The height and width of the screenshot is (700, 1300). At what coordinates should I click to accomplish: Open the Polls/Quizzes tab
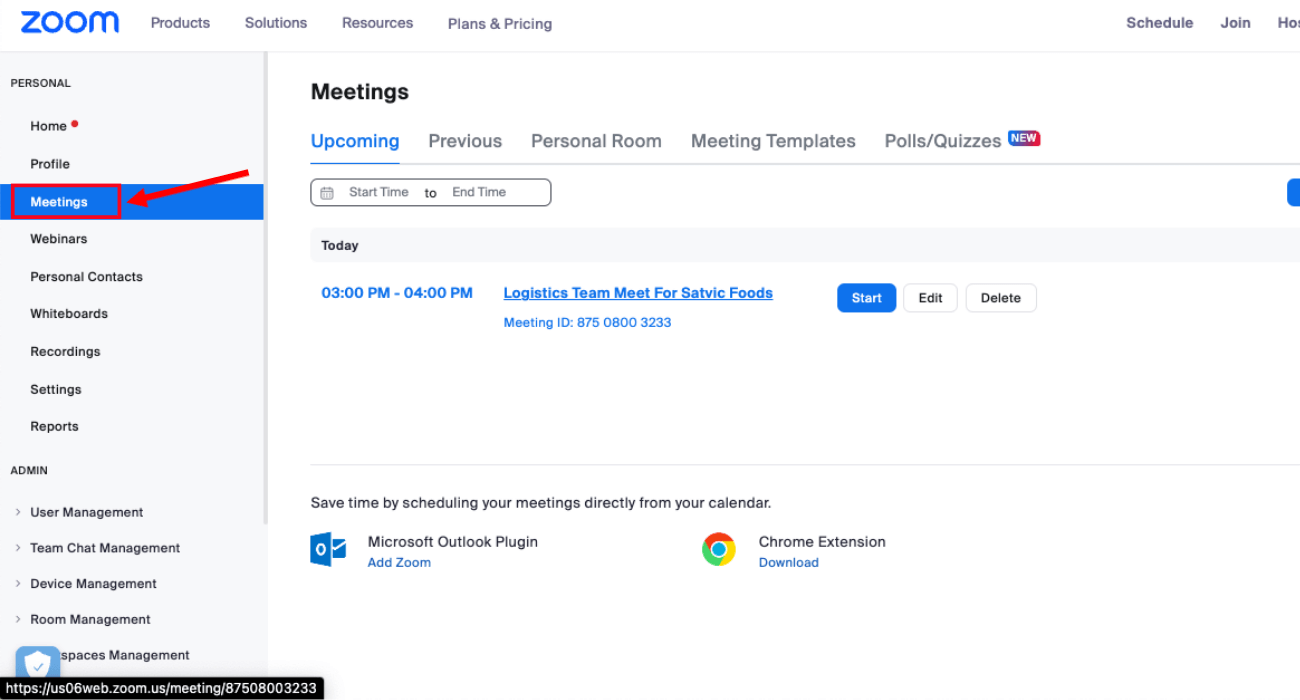point(943,141)
